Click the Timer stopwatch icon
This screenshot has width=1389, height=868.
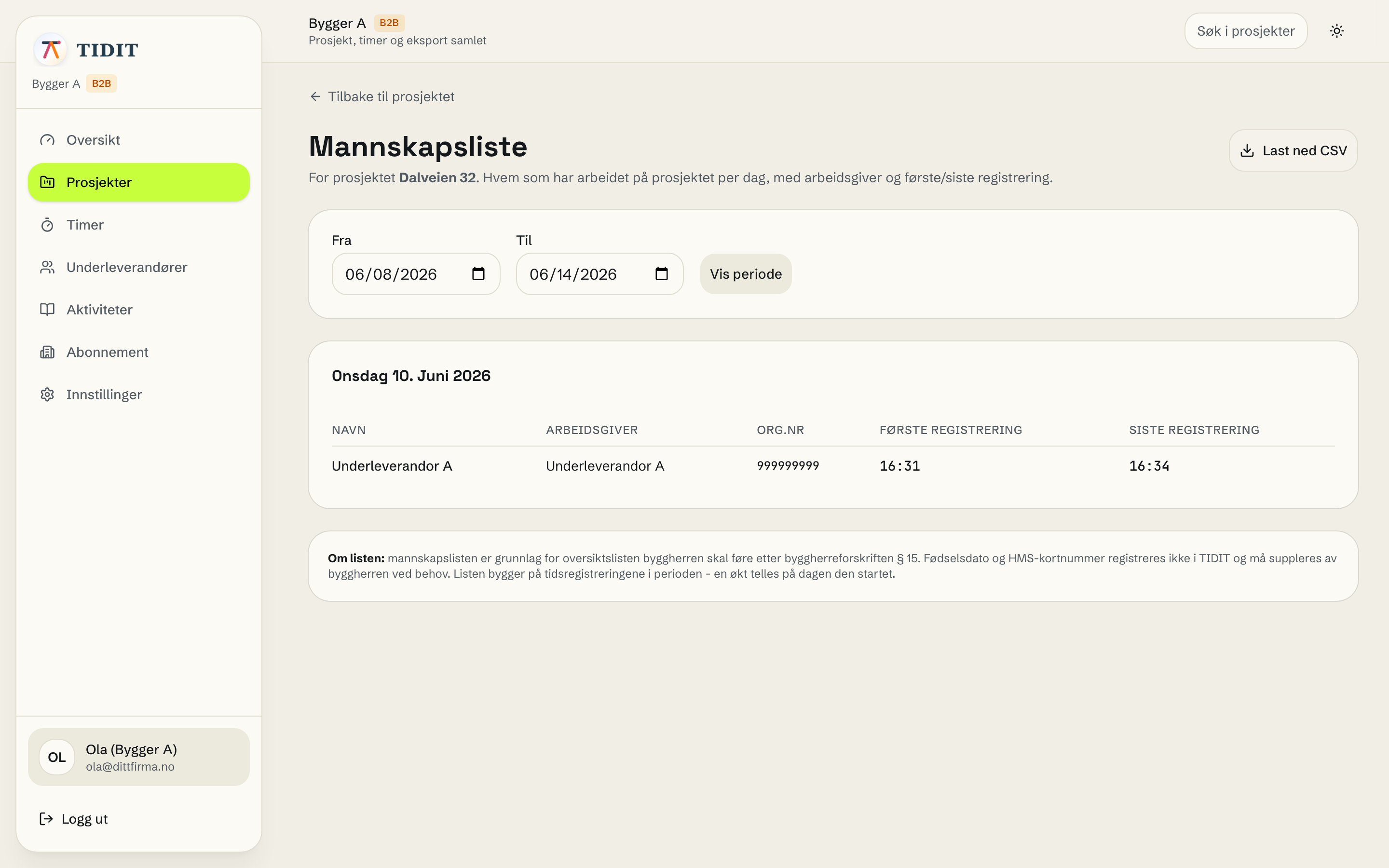(47, 225)
